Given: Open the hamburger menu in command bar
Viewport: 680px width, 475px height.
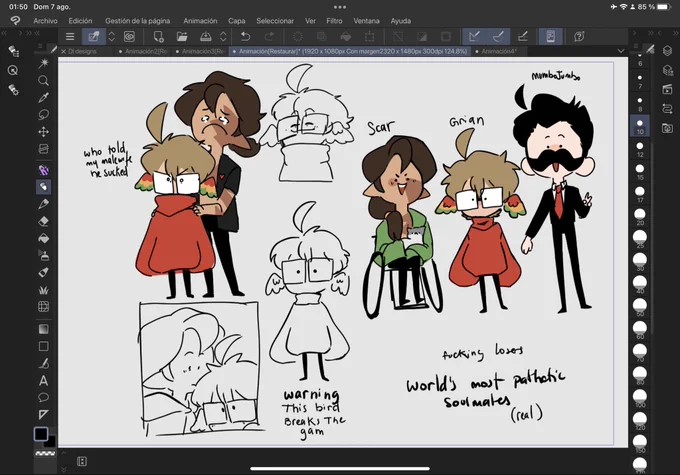Looking at the screenshot, I should (70, 36).
